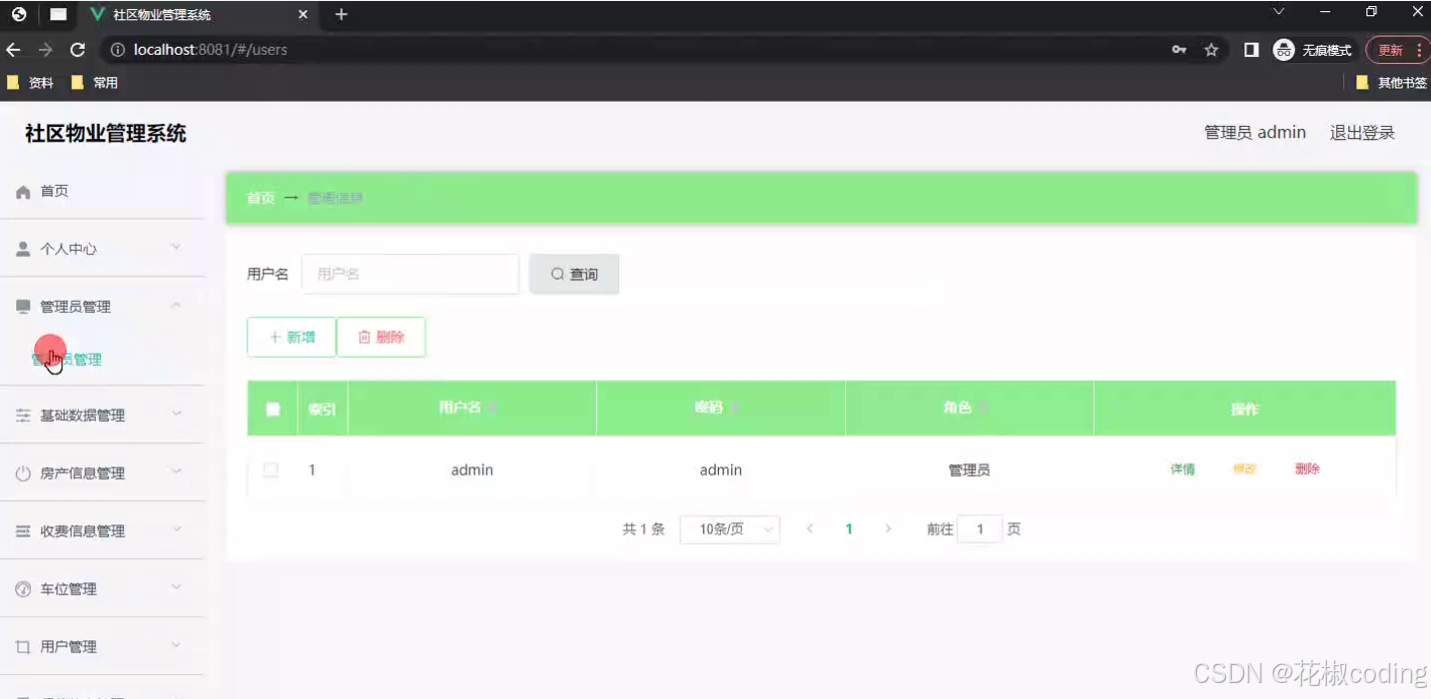Open the tab search chevron in title bar
This screenshot has width=1431, height=699.
coord(1278,12)
